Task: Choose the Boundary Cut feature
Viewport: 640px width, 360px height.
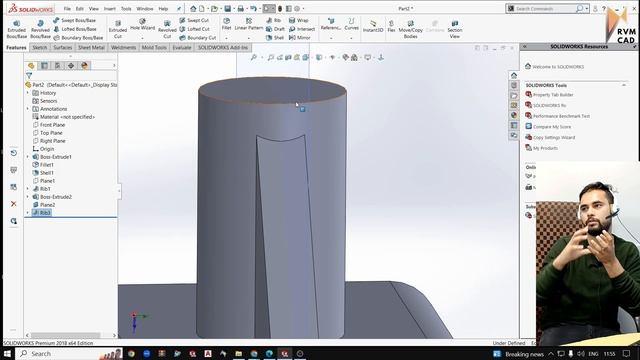Action: (198, 38)
